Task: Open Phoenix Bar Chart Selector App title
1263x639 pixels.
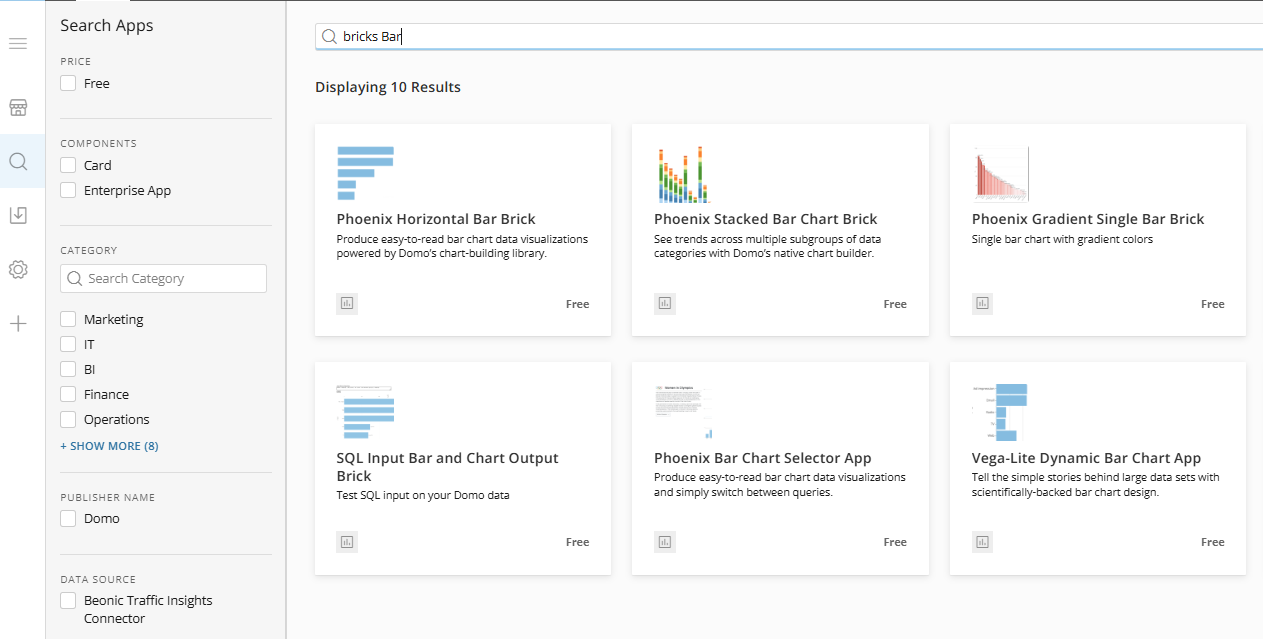Action: [763, 458]
